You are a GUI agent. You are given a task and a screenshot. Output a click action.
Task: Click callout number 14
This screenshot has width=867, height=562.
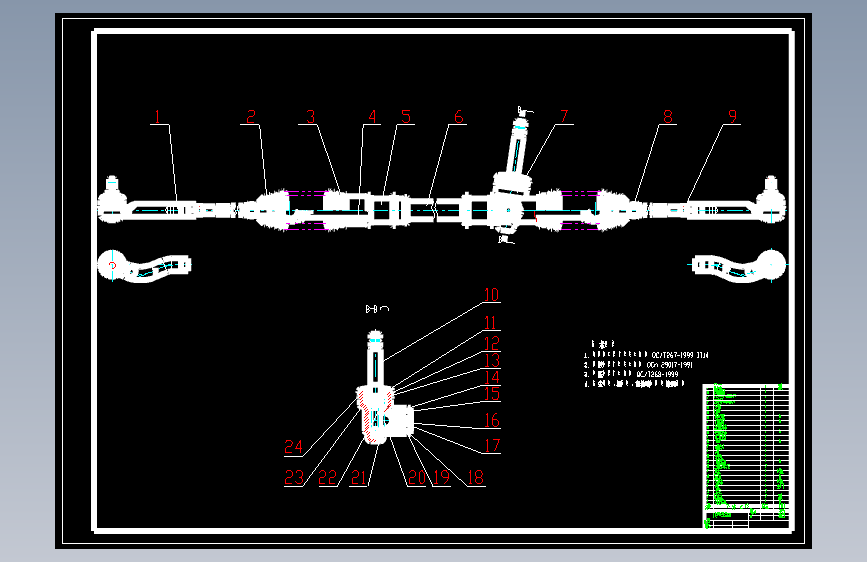(x=492, y=377)
